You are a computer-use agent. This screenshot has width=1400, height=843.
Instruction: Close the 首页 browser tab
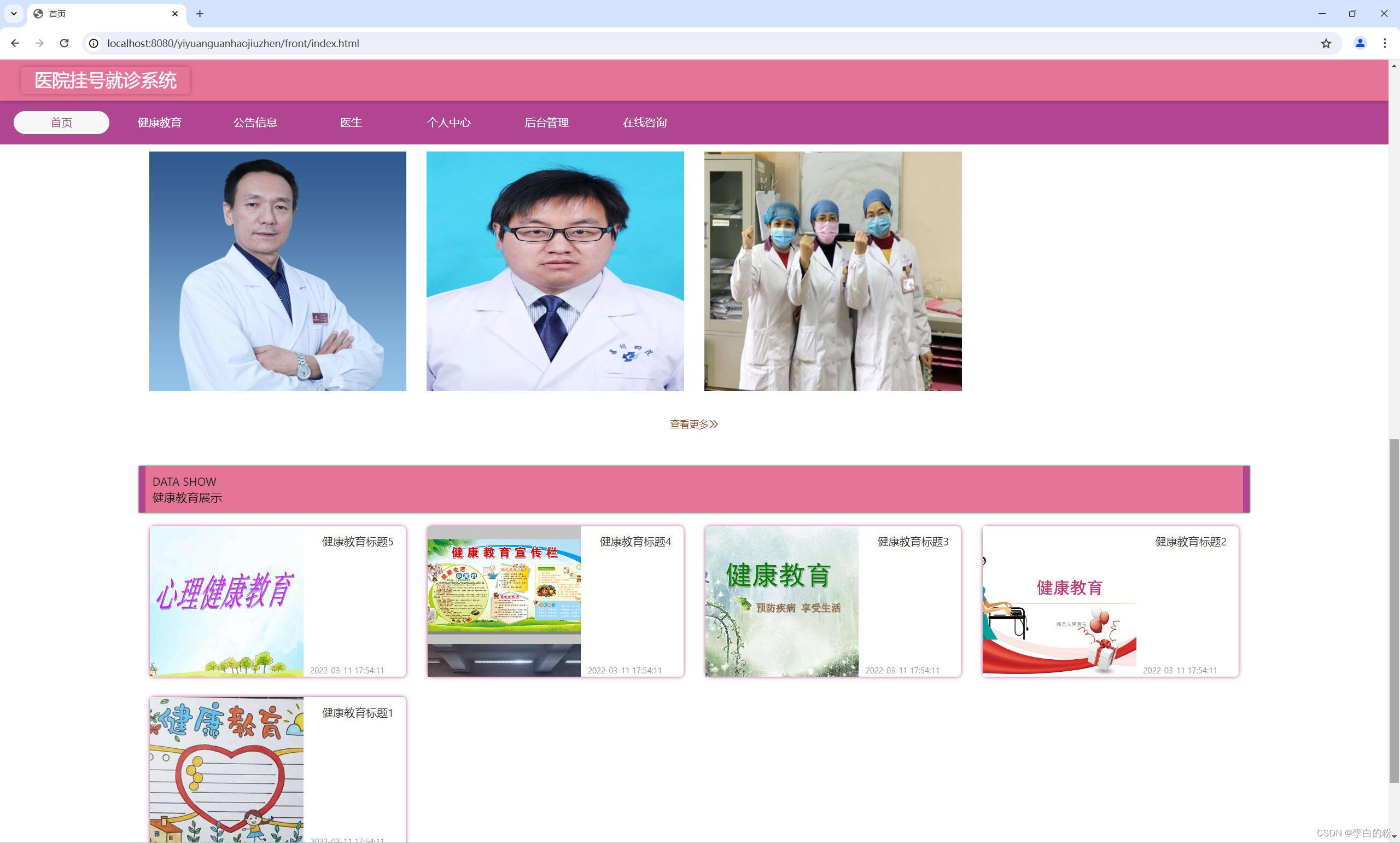click(x=175, y=14)
